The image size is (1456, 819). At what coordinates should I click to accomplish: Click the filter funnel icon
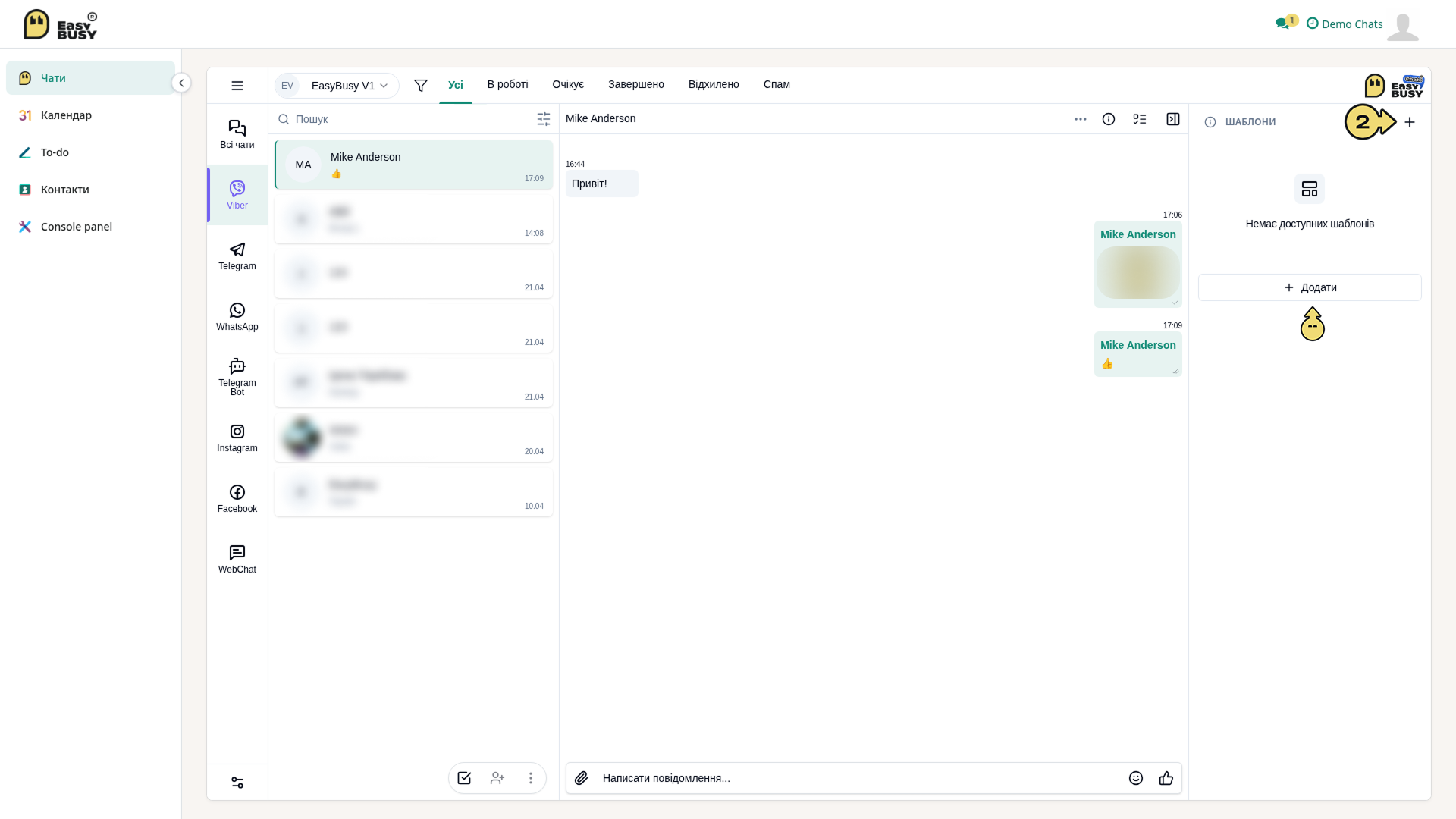[x=421, y=86]
